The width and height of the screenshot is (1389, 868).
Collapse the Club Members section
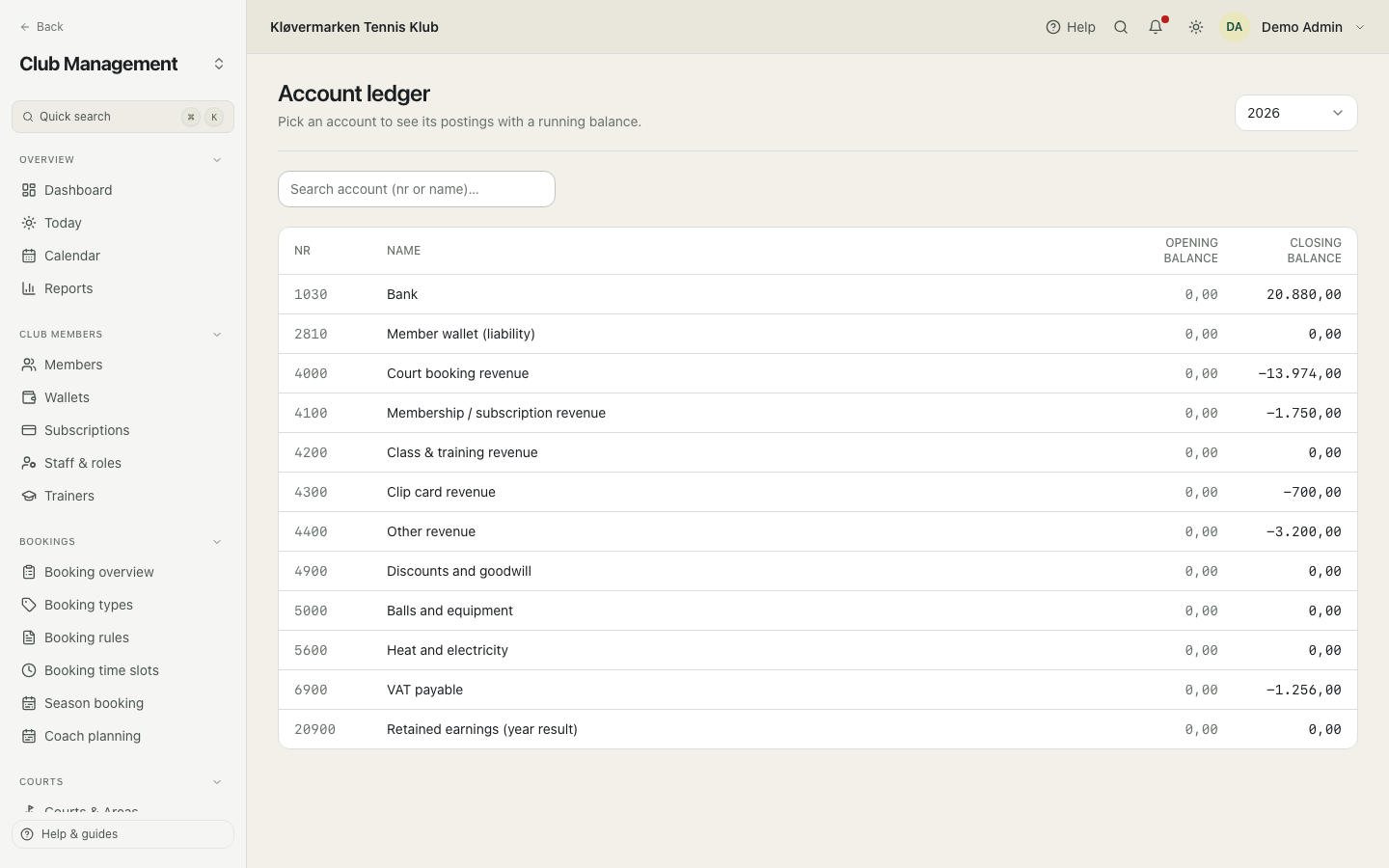click(217, 335)
